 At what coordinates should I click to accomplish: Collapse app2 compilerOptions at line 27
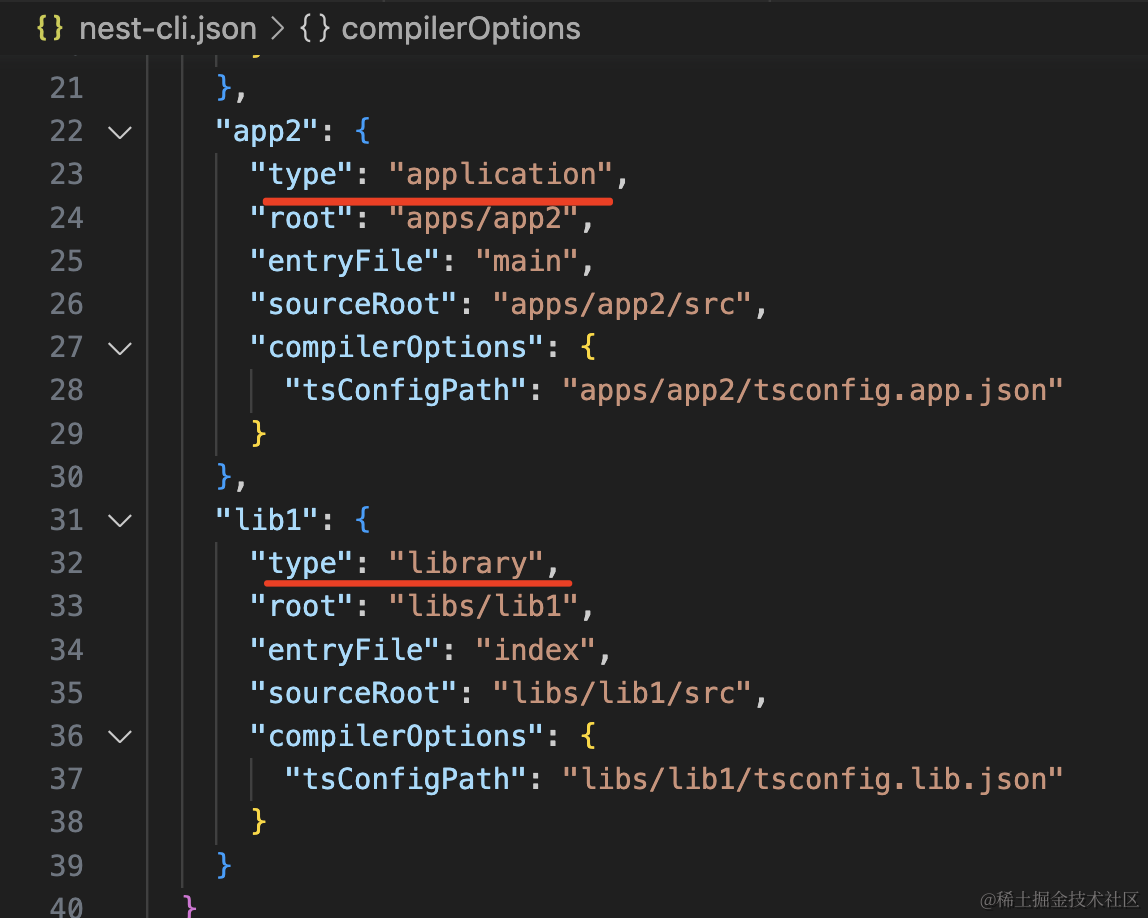click(120, 348)
